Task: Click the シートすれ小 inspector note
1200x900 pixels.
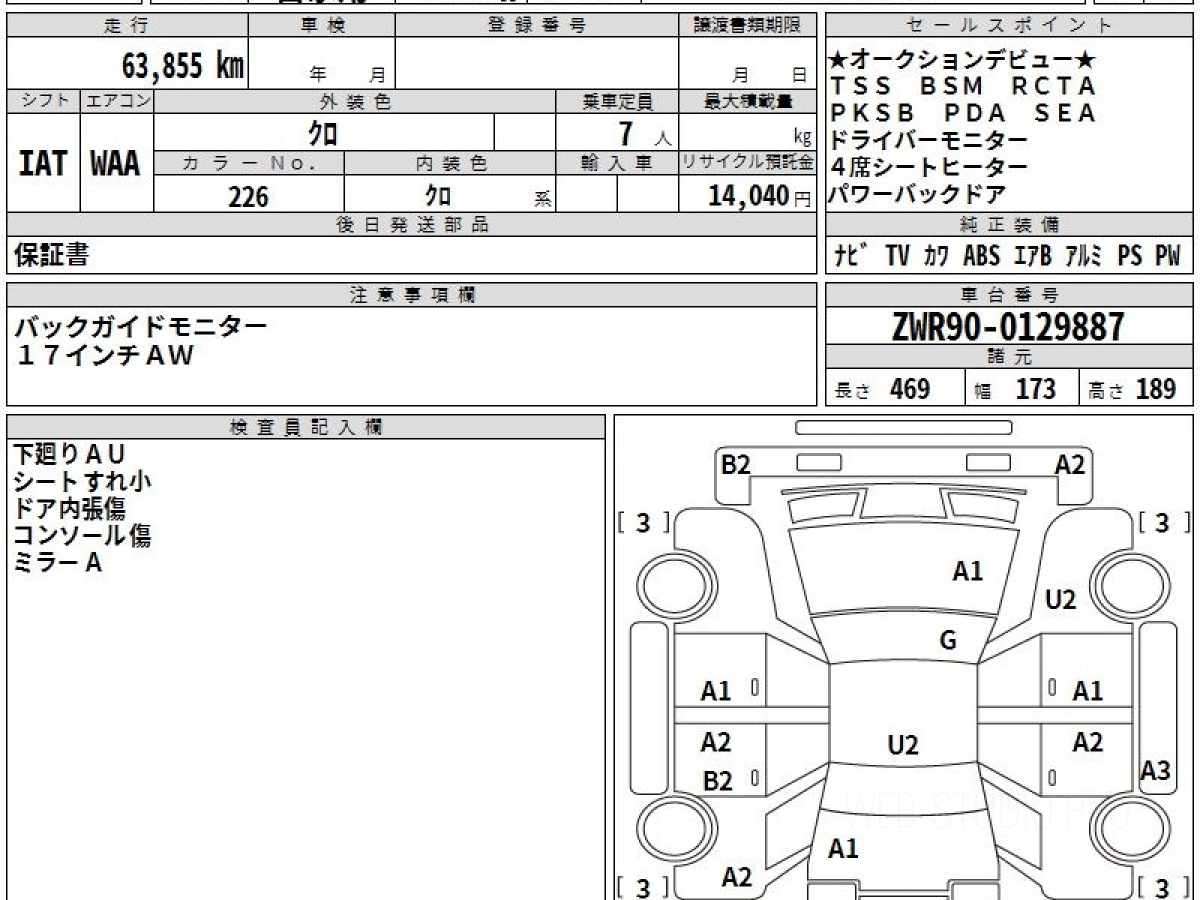Action: [x=82, y=481]
